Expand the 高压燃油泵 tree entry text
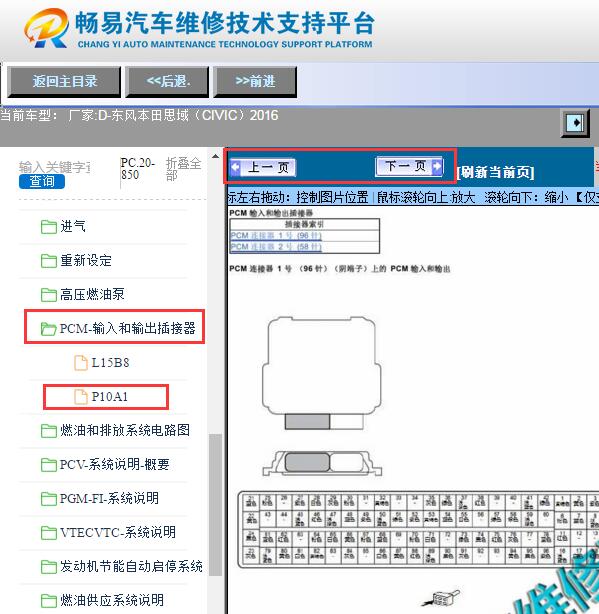599x614 pixels. coord(92,294)
